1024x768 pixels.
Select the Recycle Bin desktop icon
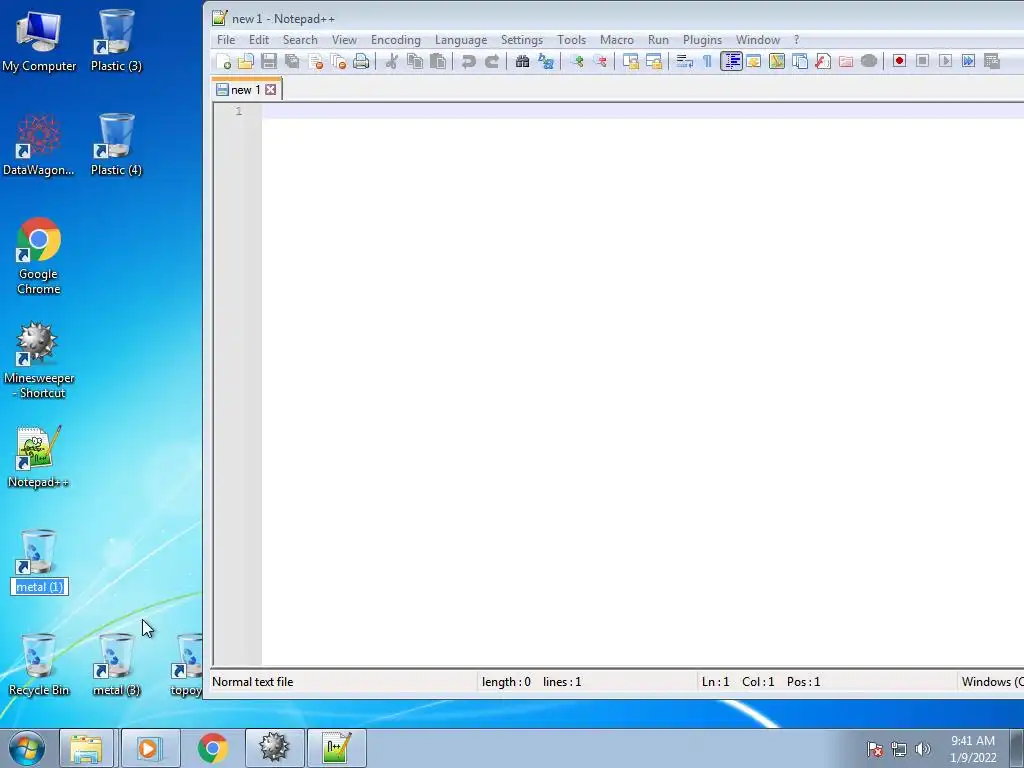(x=39, y=665)
